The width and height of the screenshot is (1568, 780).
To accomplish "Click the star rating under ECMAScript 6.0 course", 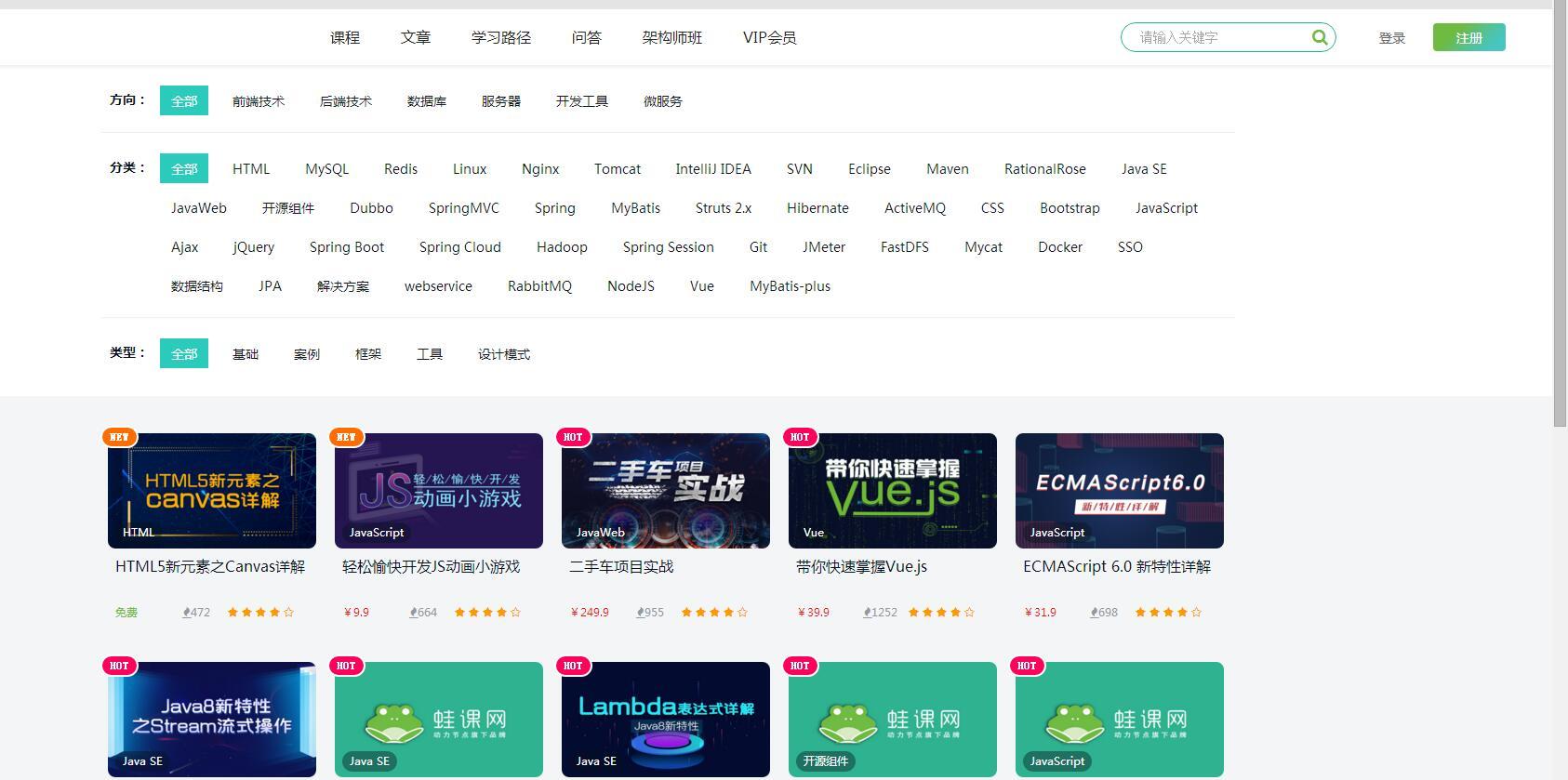I will (1168, 612).
